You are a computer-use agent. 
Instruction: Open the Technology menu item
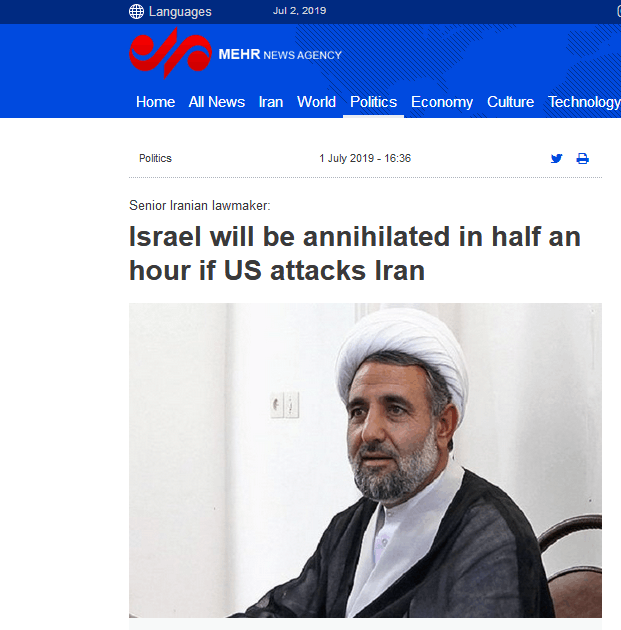(x=584, y=102)
